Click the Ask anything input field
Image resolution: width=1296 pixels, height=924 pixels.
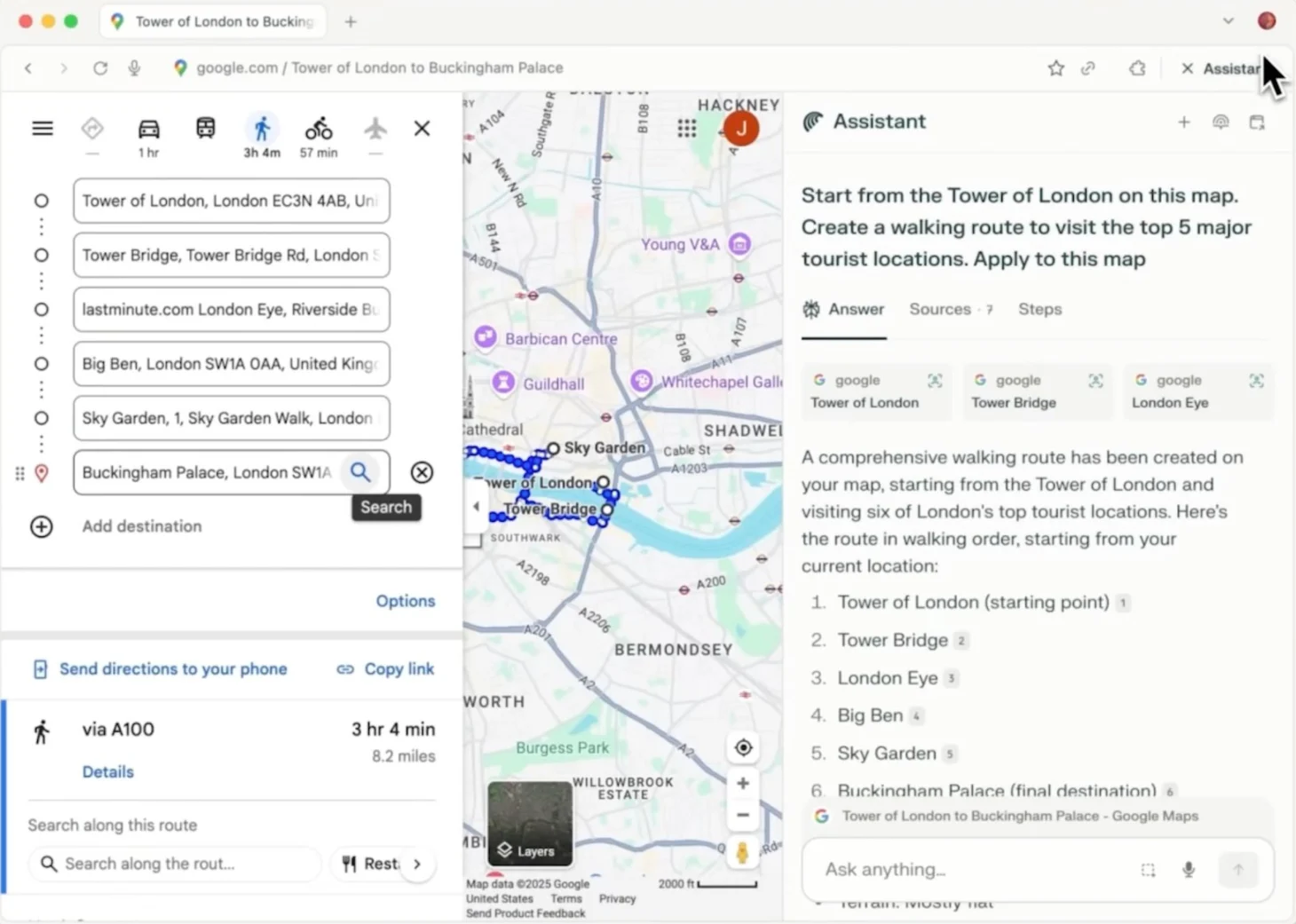pyautogui.click(x=968, y=869)
